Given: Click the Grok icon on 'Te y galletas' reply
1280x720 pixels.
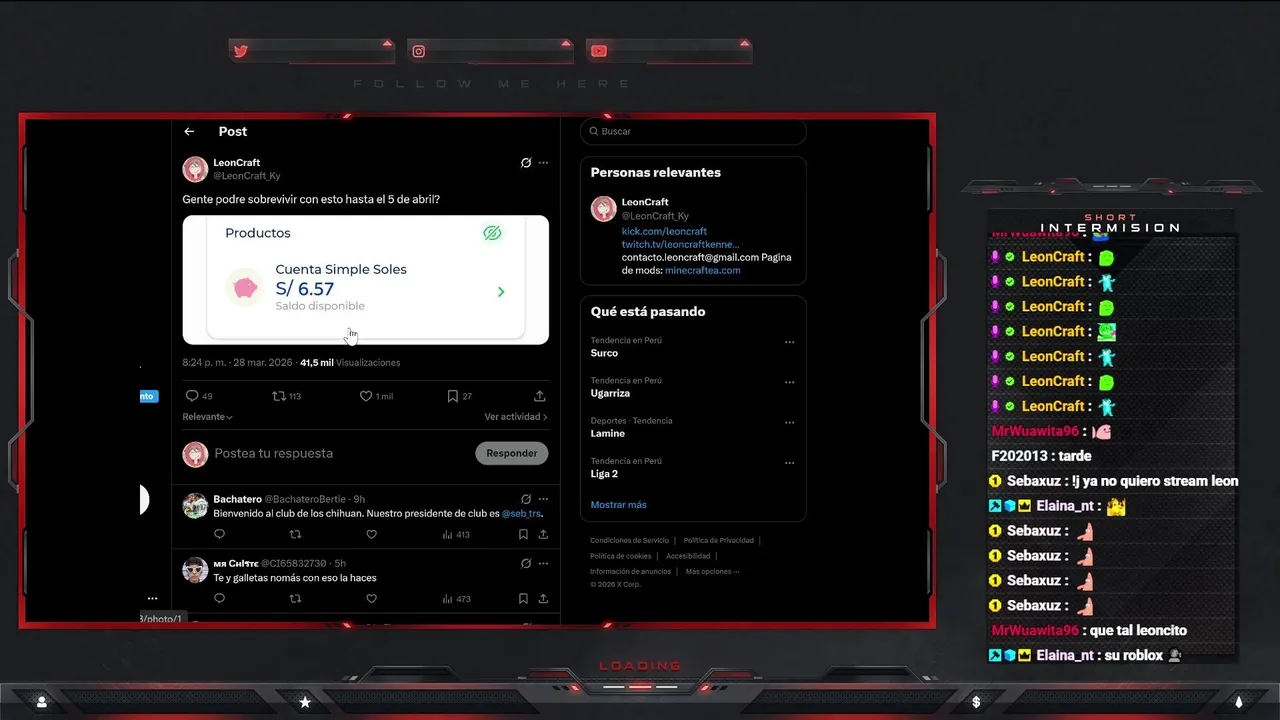Looking at the screenshot, I should tap(526, 563).
